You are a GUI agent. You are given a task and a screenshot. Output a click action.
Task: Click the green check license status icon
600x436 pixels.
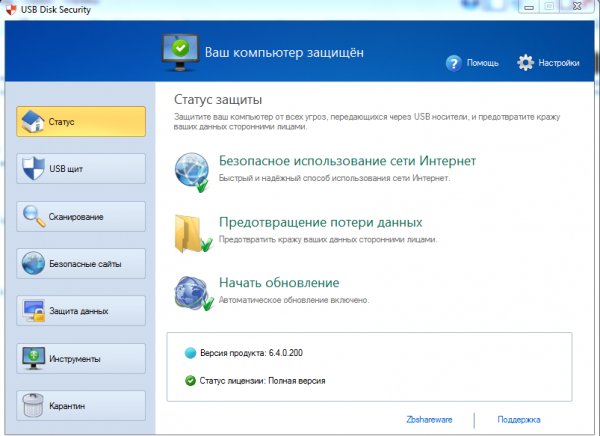pyautogui.click(x=190, y=381)
